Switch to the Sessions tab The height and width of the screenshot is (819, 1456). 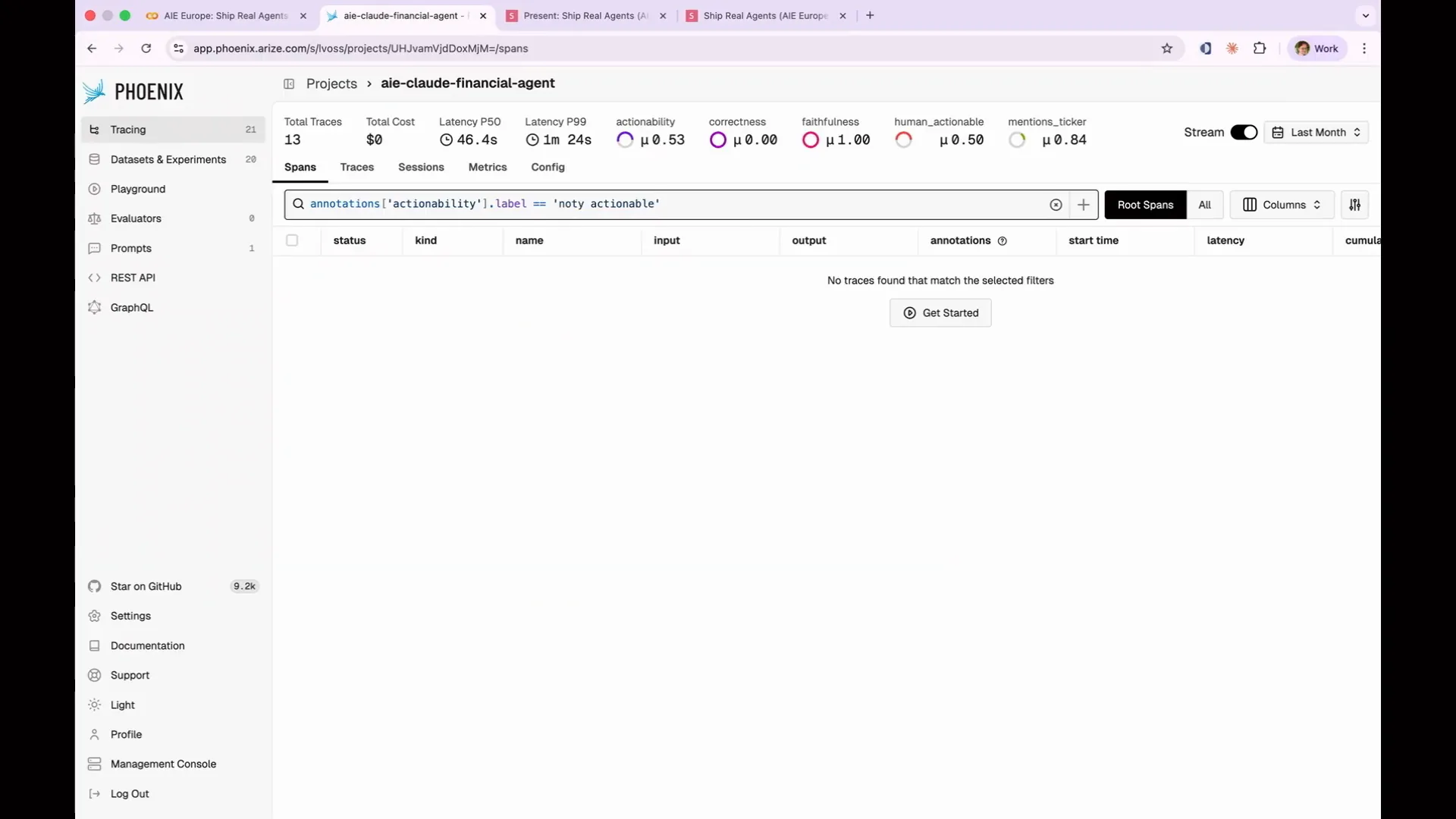pyautogui.click(x=421, y=167)
